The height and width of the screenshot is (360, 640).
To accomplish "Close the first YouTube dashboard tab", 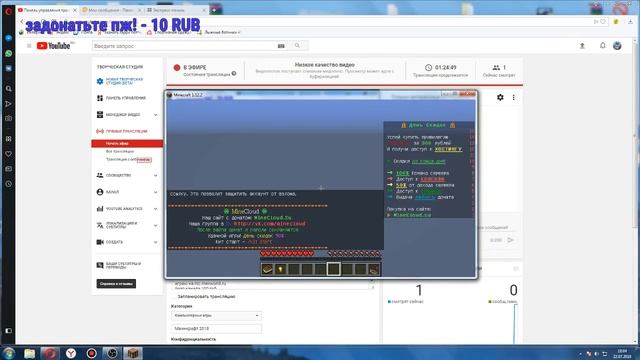I will 75,10.
